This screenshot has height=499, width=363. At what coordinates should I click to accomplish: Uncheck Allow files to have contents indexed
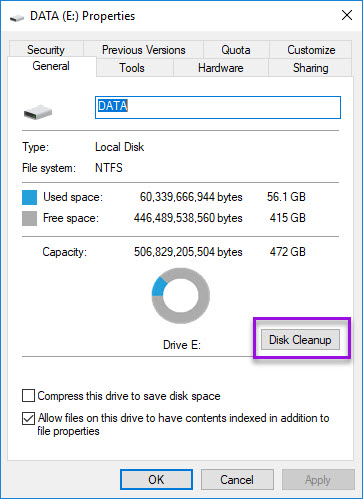pos(28,418)
